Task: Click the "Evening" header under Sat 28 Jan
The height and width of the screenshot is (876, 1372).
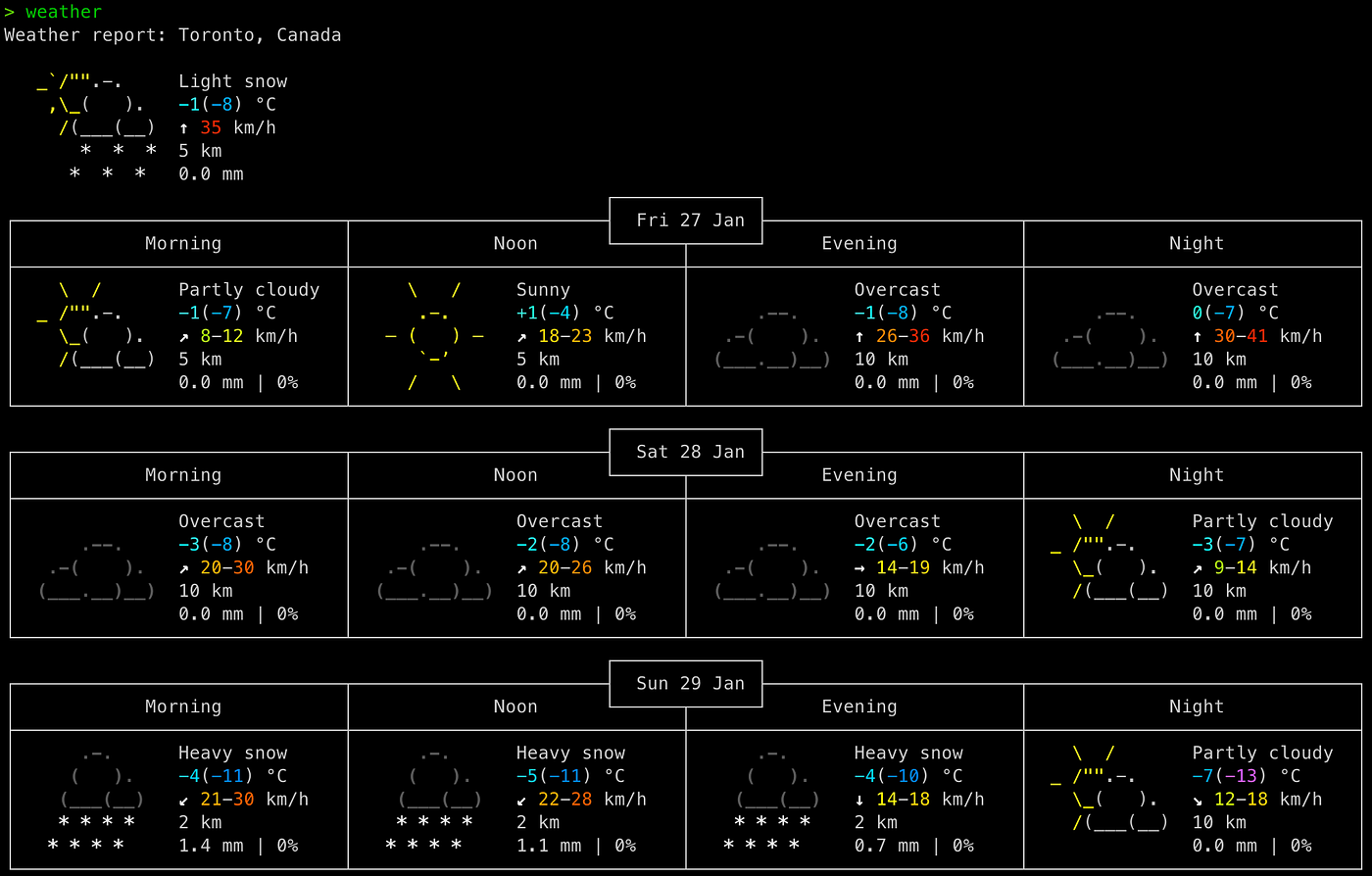Action: [859, 474]
